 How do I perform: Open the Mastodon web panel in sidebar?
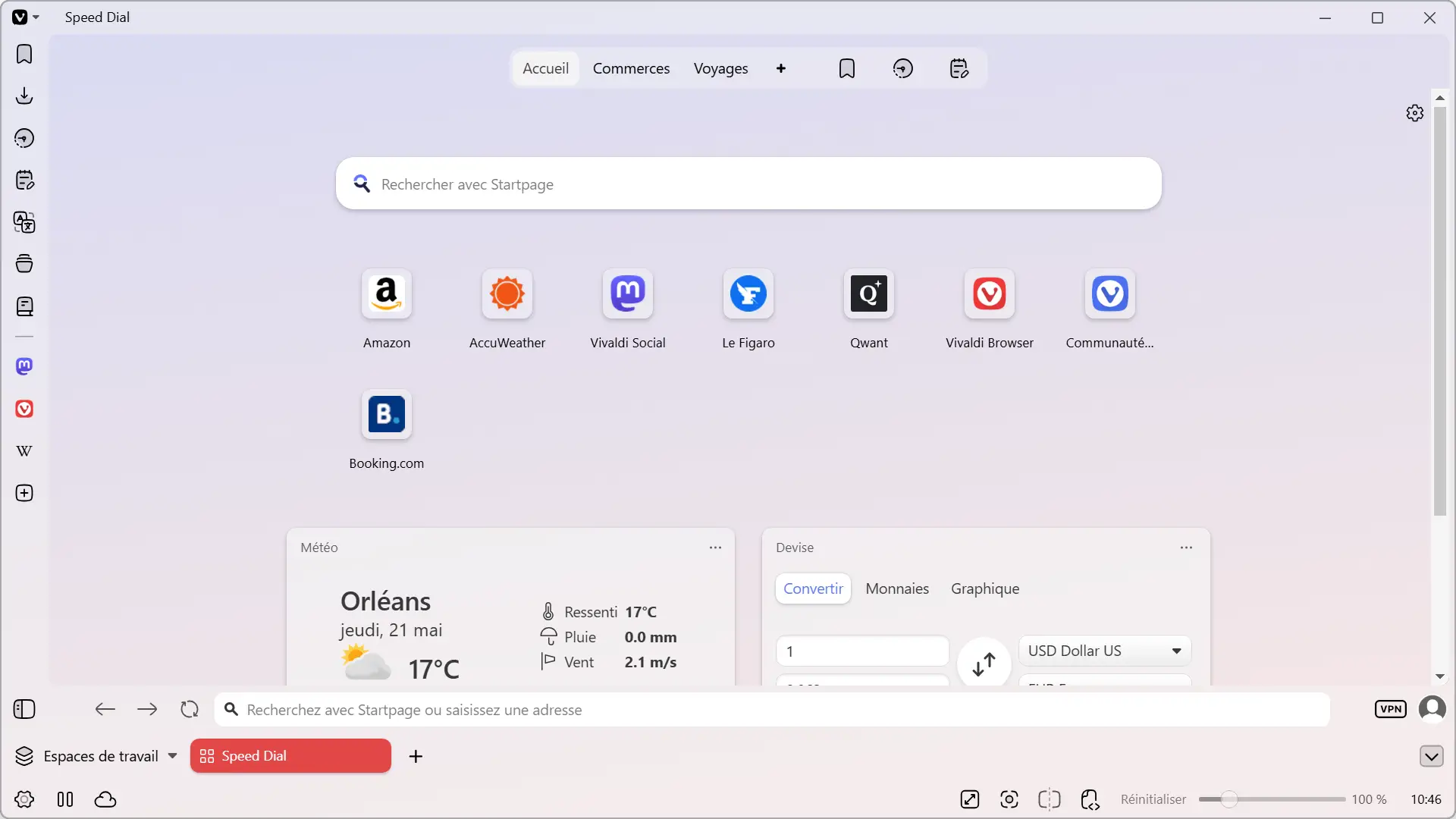[24, 366]
